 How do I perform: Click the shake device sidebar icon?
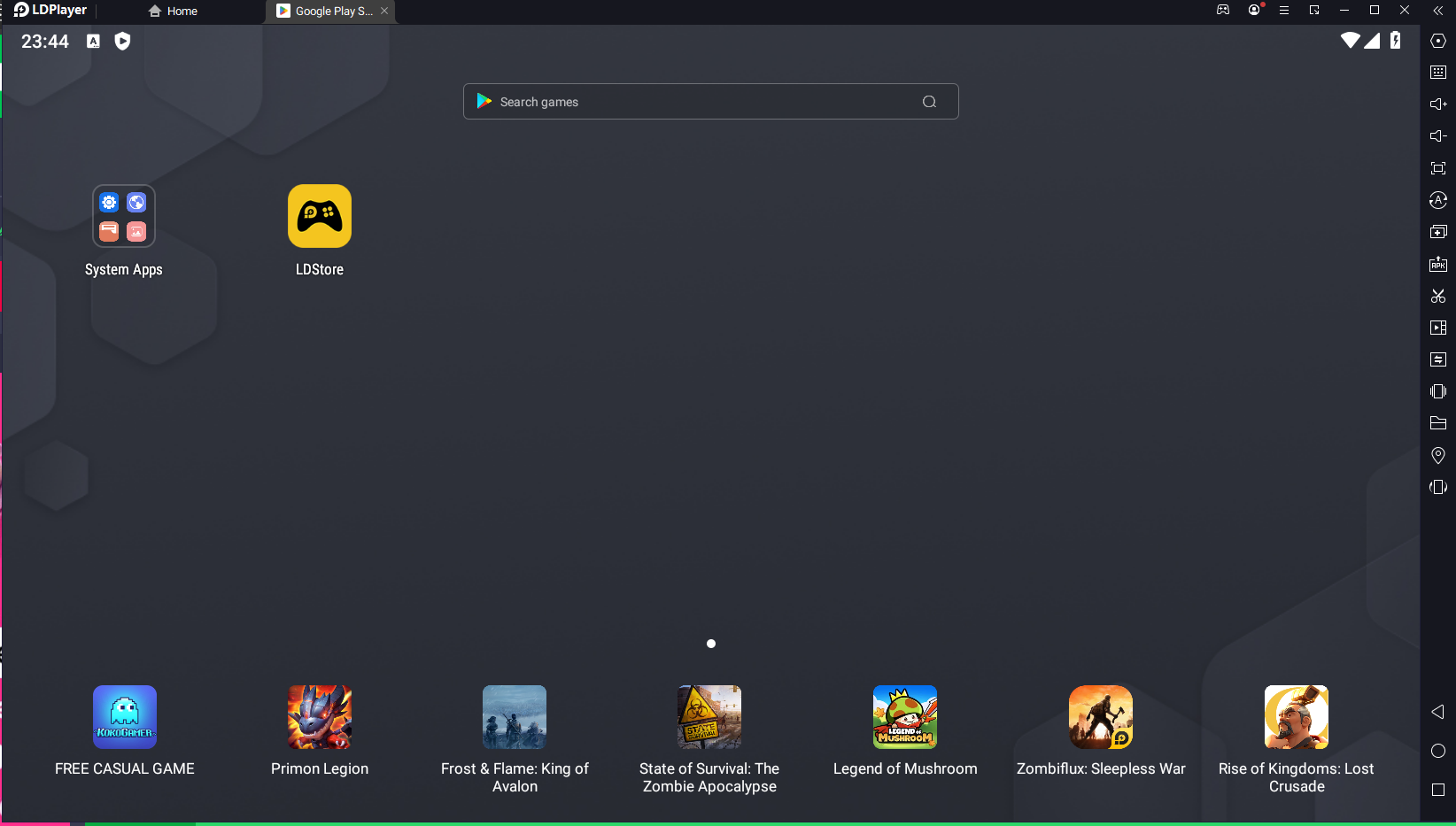click(1438, 391)
